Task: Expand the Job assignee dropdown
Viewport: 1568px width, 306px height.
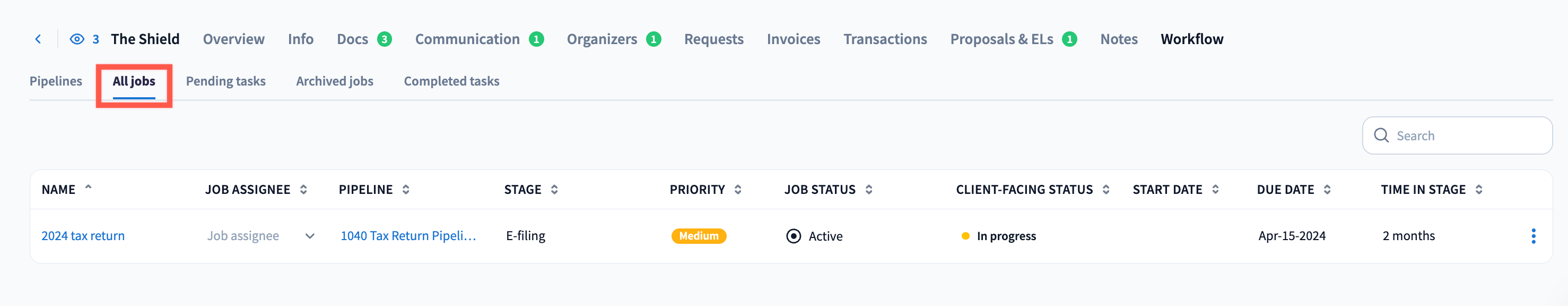Action: click(309, 236)
